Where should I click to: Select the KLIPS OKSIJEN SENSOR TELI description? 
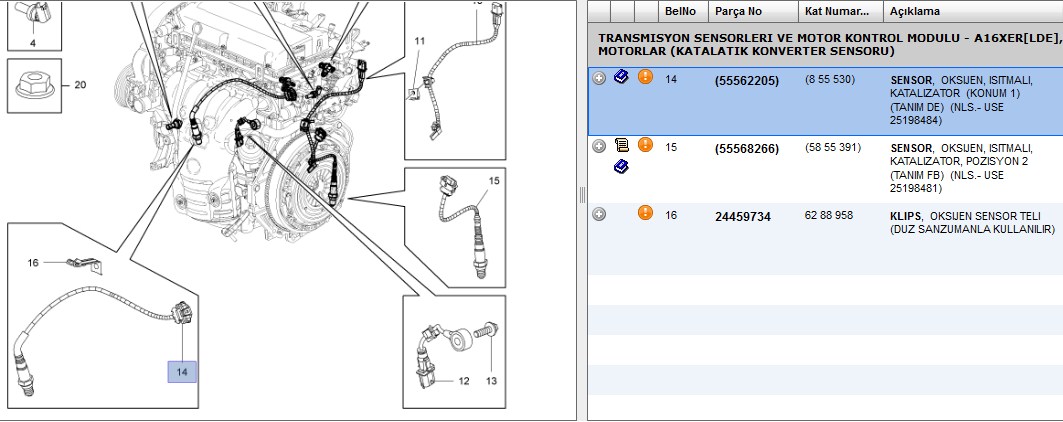tap(972, 223)
